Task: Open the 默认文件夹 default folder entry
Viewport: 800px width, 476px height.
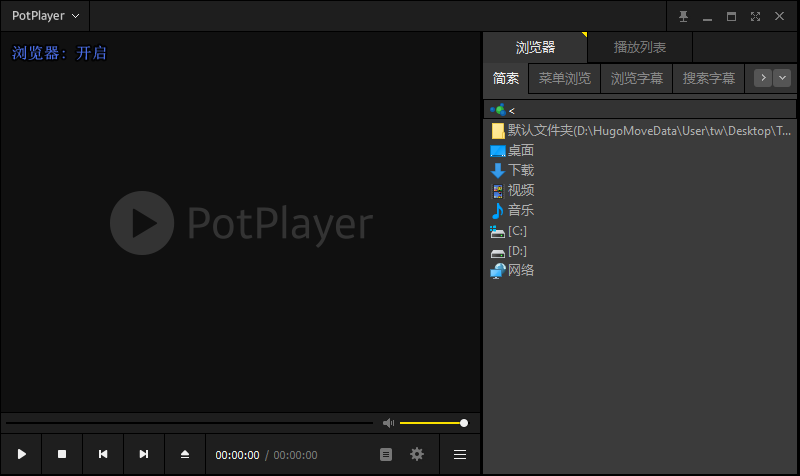Action: pyautogui.click(x=640, y=131)
